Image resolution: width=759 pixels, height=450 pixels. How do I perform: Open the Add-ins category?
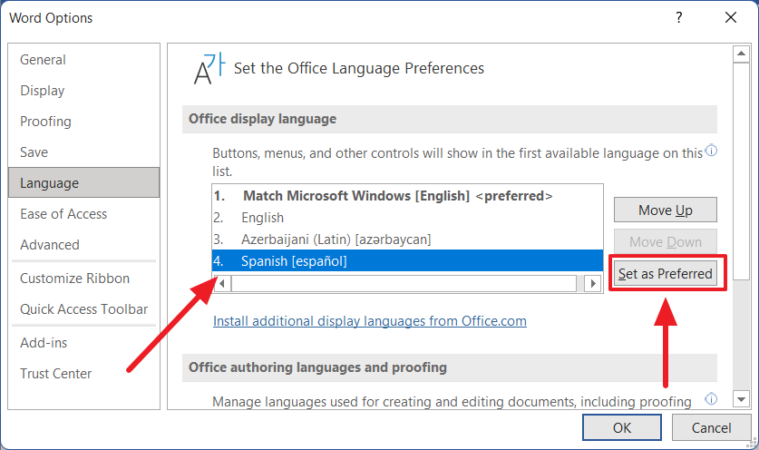pos(84,343)
